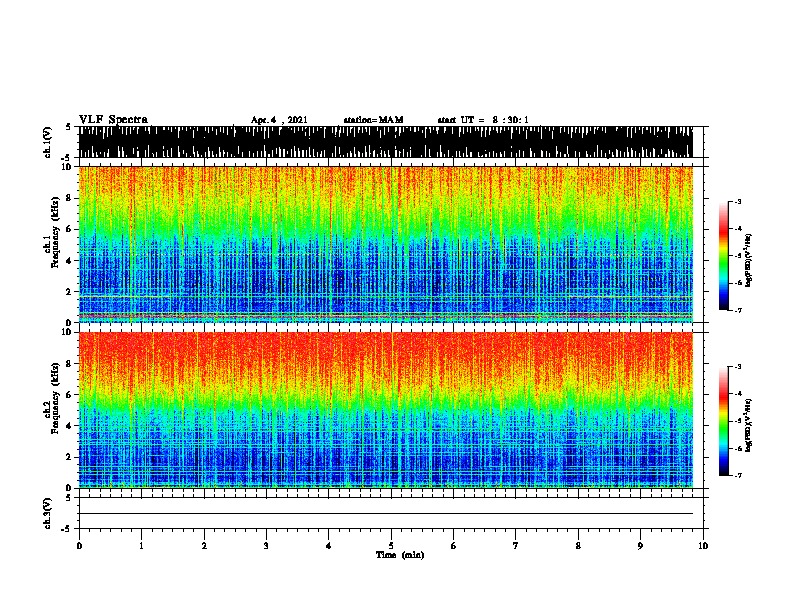The width and height of the screenshot is (792, 612).
Task: Click the 'VLF Spectra' title text
Action: coord(113,119)
